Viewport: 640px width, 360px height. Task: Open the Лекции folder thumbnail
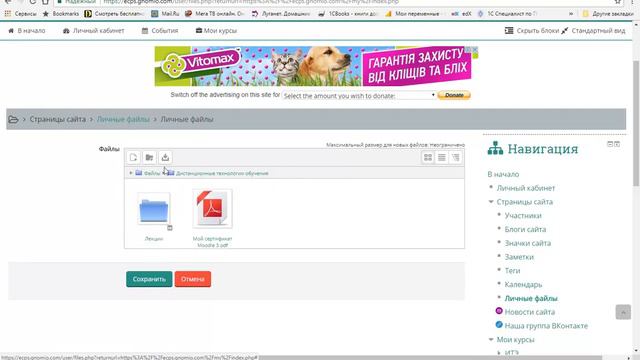pyautogui.click(x=153, y=209)
